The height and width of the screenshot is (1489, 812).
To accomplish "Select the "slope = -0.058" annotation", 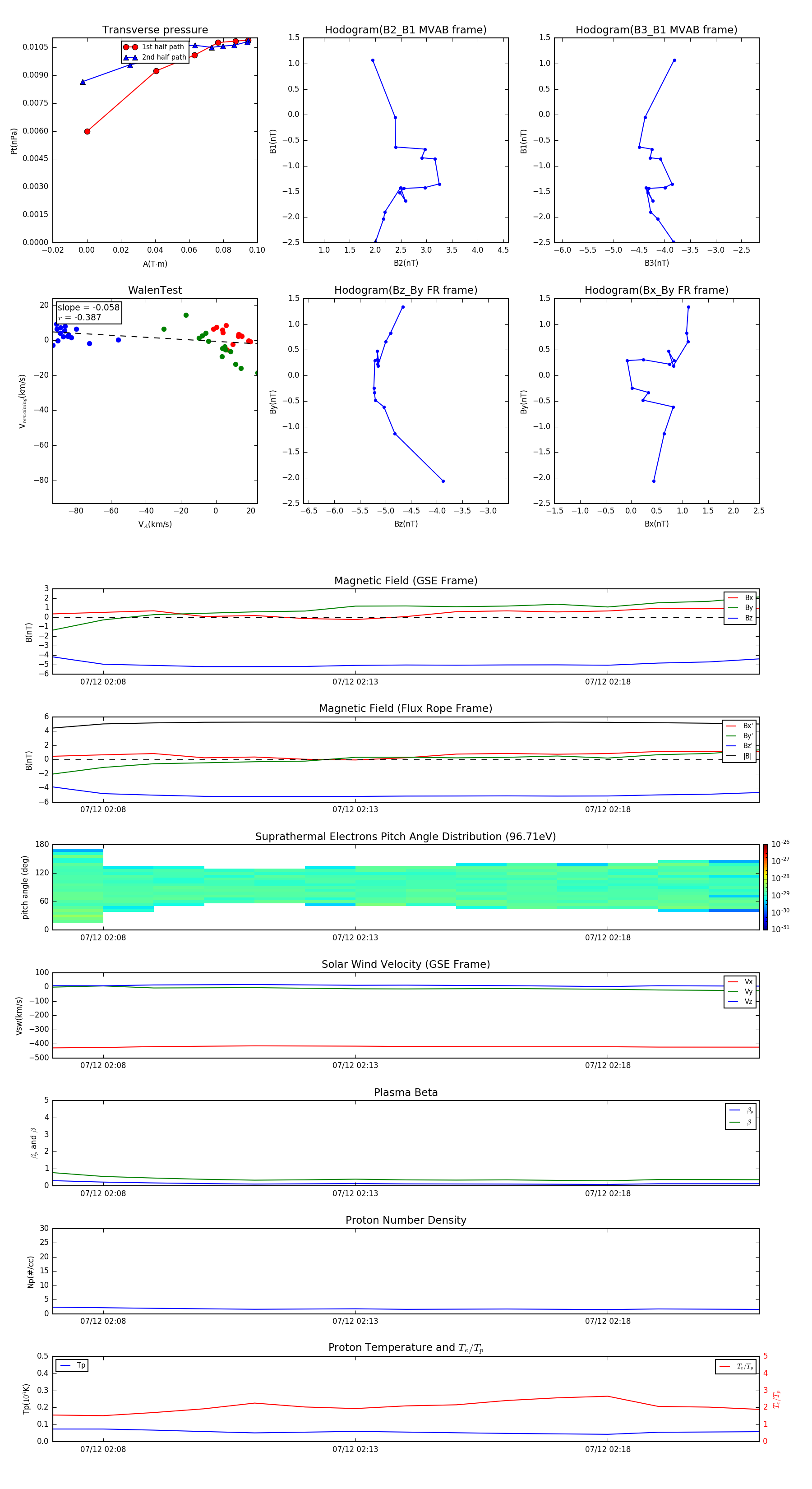I will tap(88, 308).
